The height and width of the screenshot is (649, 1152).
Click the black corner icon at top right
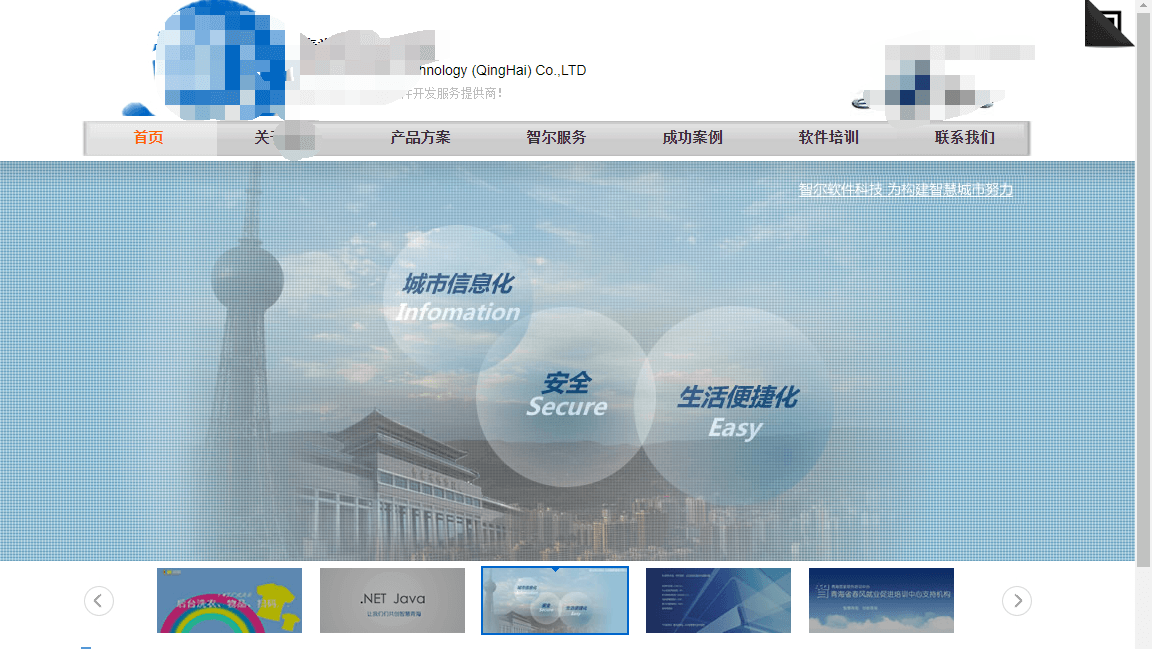point(1109,23)
